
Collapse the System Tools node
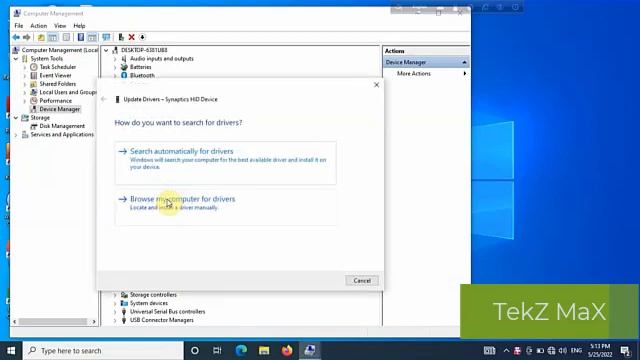pos(16,59)
